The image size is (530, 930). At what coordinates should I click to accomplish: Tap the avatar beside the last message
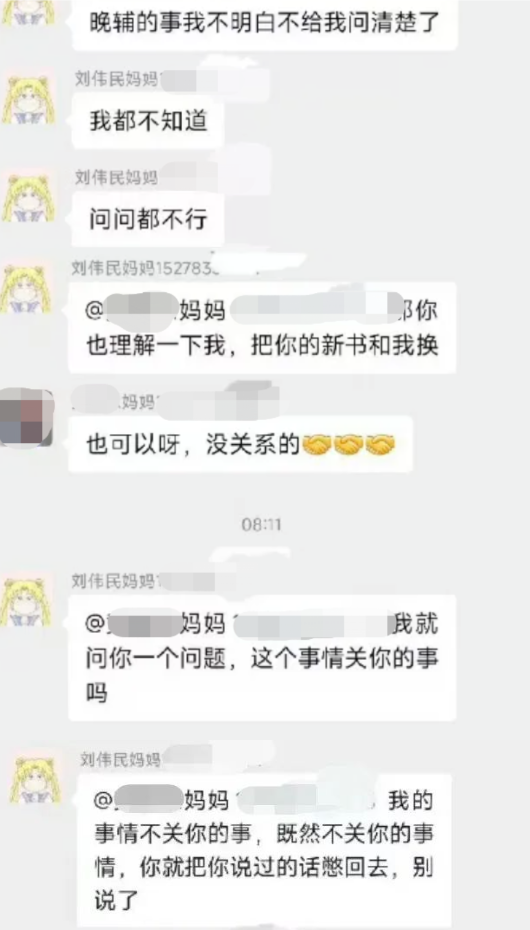pos(36,780)
